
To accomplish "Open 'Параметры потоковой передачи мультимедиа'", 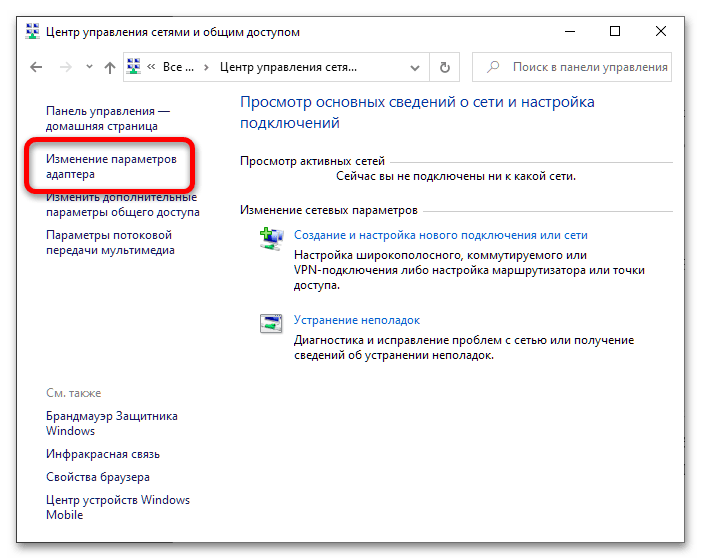I will 110,242.
